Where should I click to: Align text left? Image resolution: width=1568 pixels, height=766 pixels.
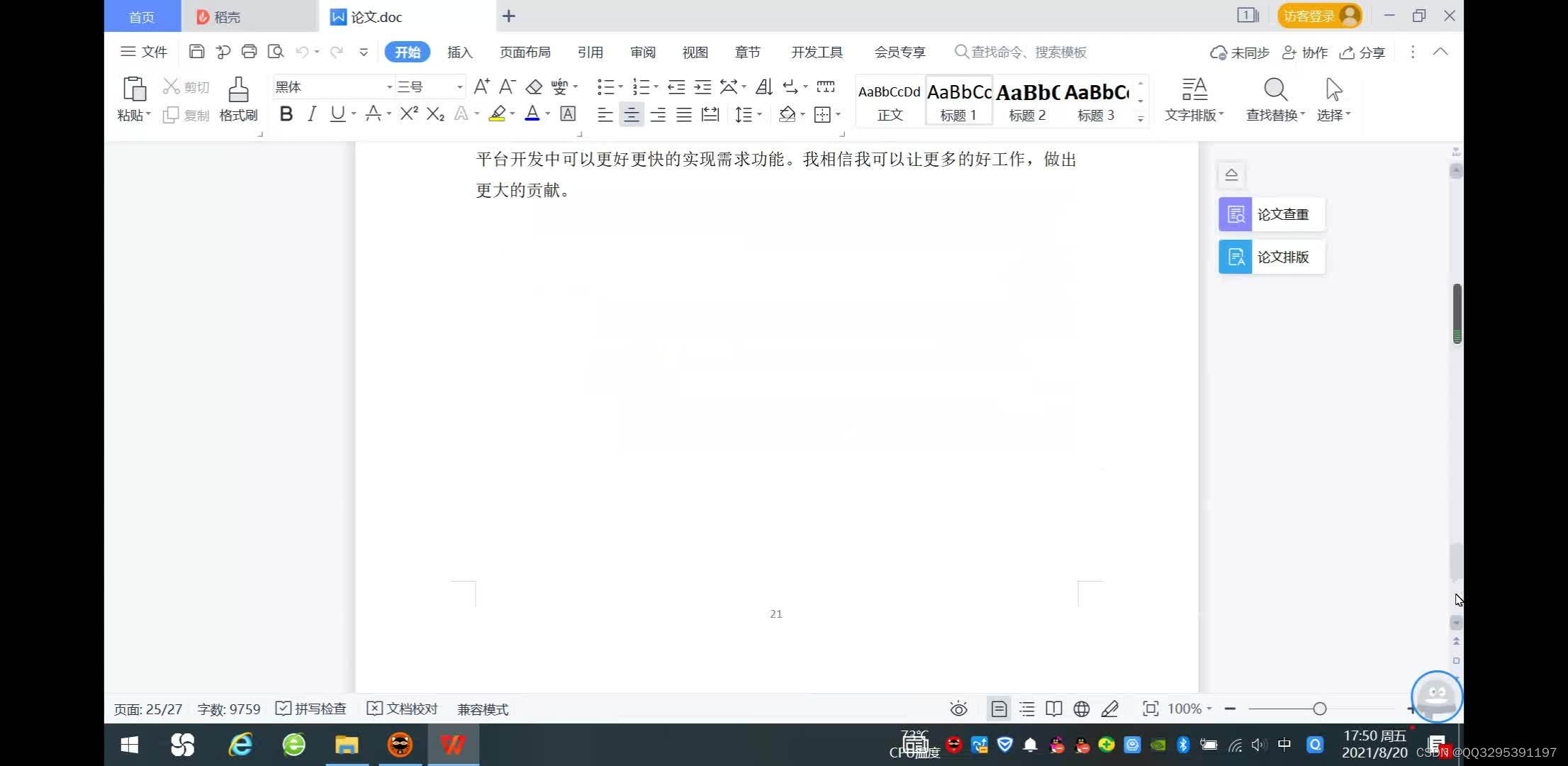click(605, 114)
